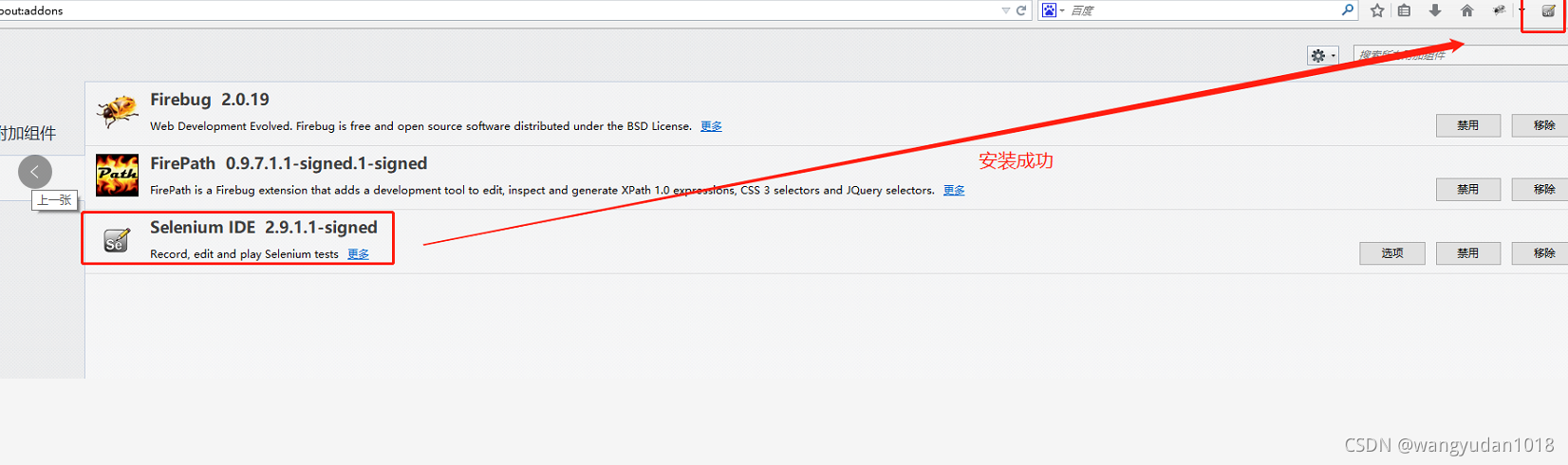
Task: Select the FirePath 0.9.7.1.1-signed.1-signed title
Action: click(289, 164)
